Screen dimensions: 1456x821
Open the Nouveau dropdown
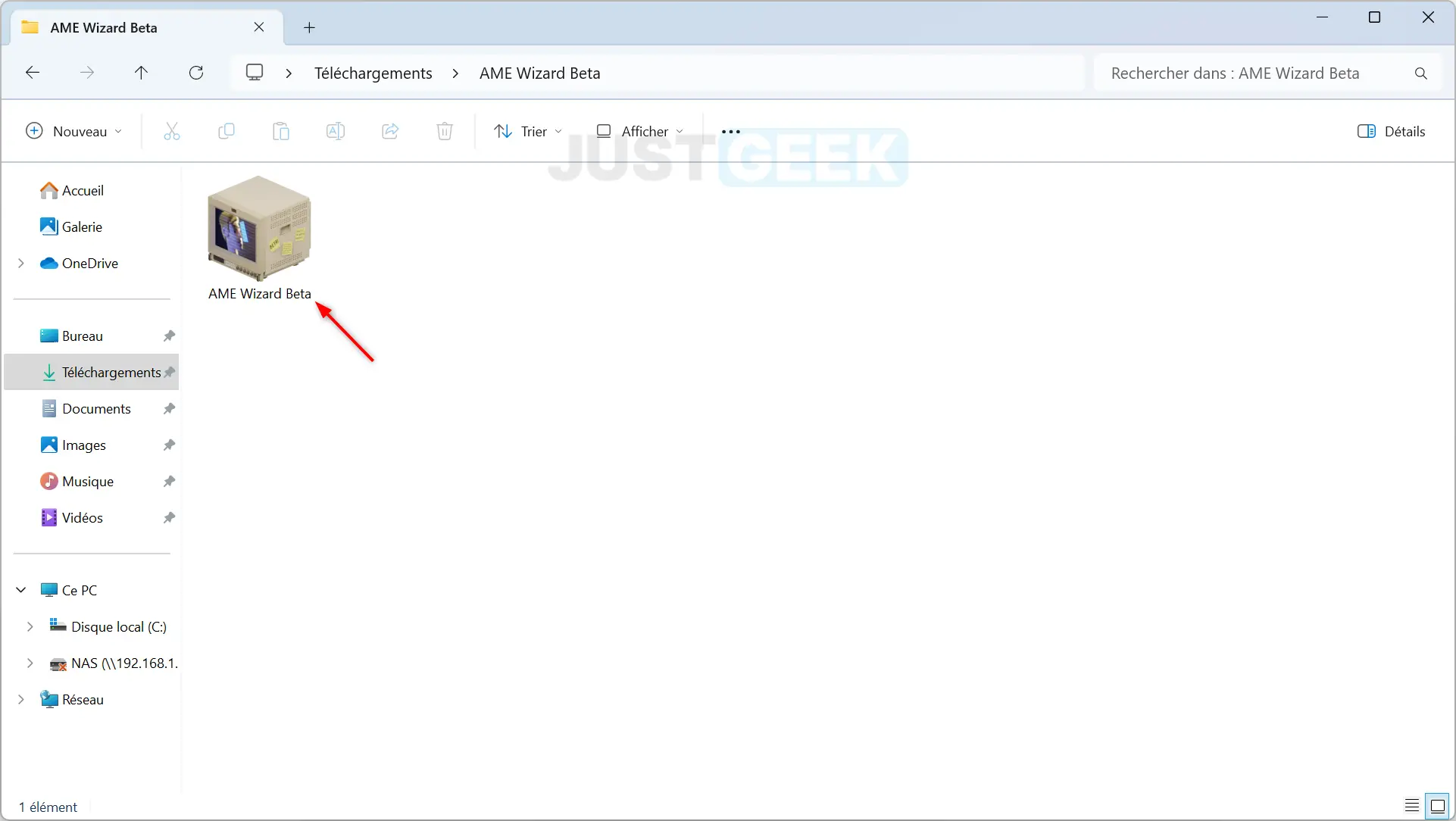tap(73, 131)
